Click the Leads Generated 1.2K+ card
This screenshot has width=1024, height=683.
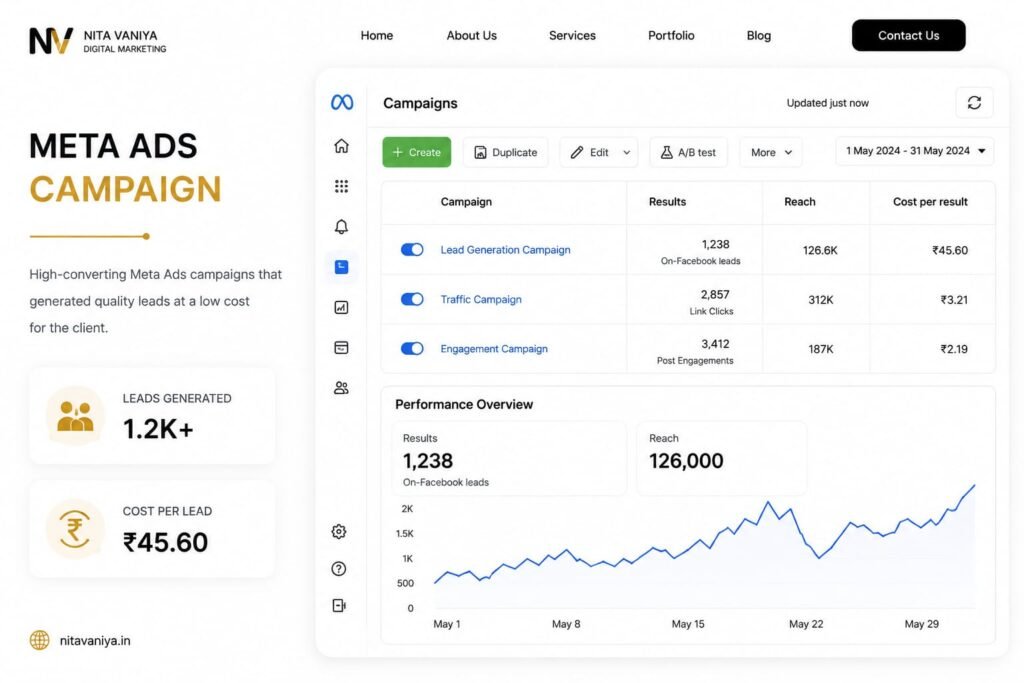[x=152, y=416]
